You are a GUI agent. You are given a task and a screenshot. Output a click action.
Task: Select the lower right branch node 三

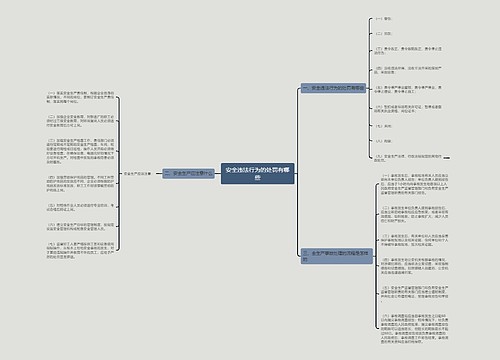(x=337, y=256)
